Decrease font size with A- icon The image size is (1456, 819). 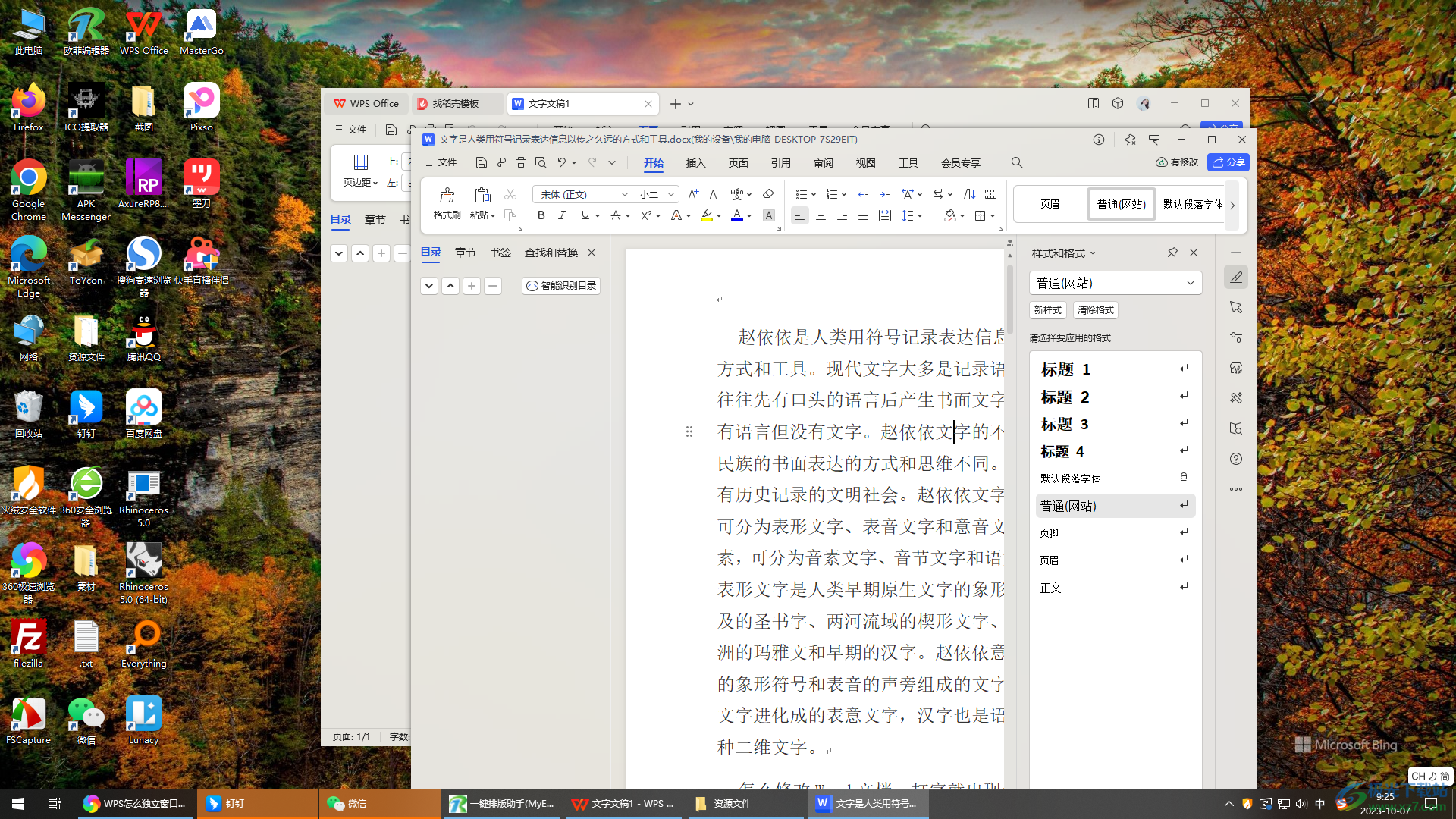coord(714,194)
